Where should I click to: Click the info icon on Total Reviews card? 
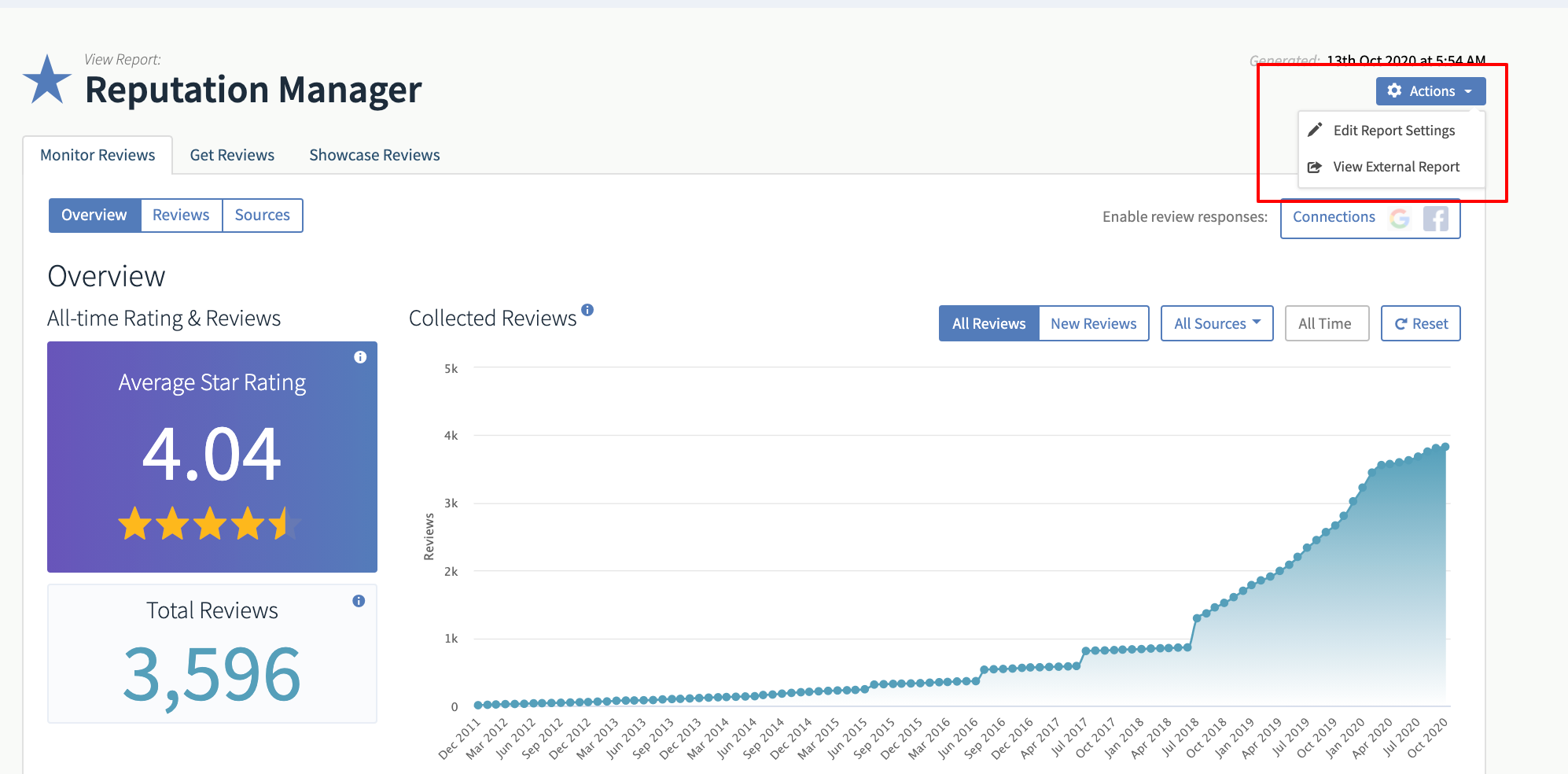click(359, 601)
